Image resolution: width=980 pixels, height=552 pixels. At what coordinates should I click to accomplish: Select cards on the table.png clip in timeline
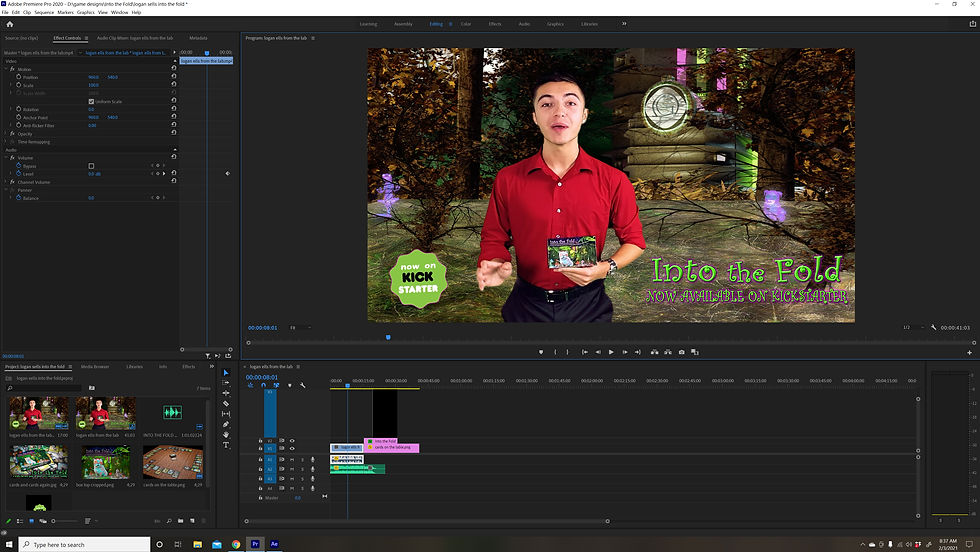(x=392, y=448)
